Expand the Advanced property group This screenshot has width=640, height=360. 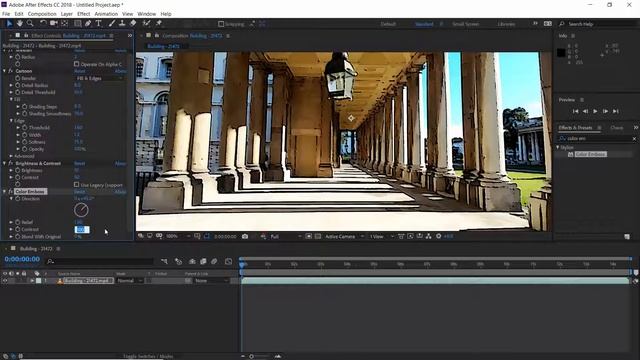pos(11,156)
